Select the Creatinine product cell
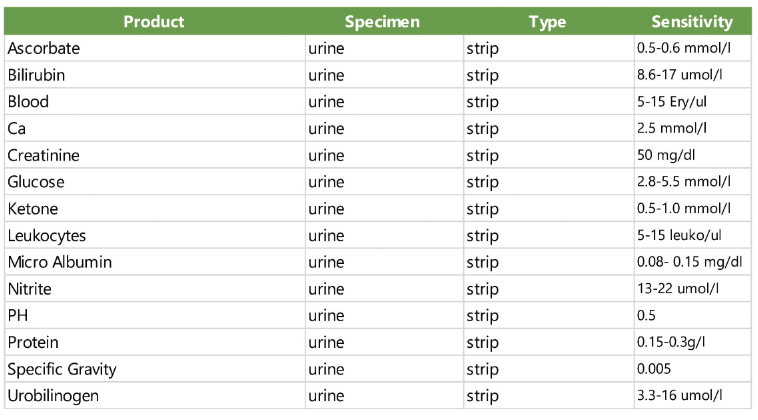The height and width of the screenshot is (420, 758). pyautogui.click(x=155, y=155)
